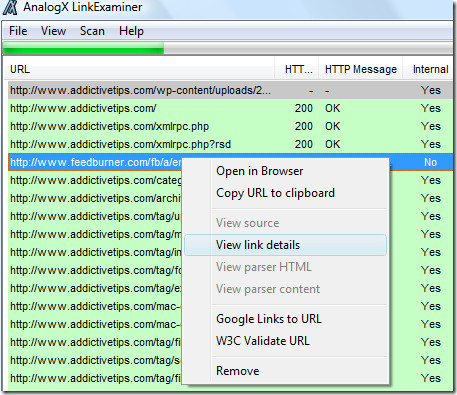Screen dimensions: 457x395
Task: Open the Scan menu
Action: tap(92, 31)
